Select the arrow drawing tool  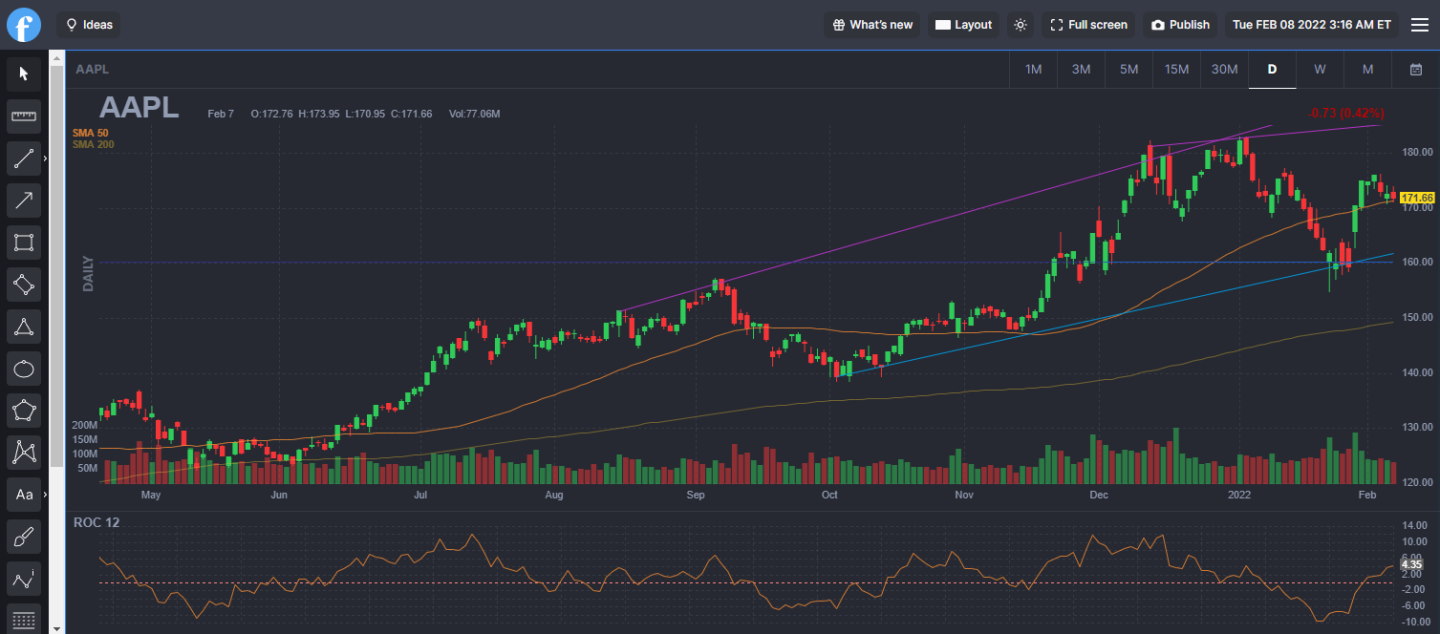(24, 200)
